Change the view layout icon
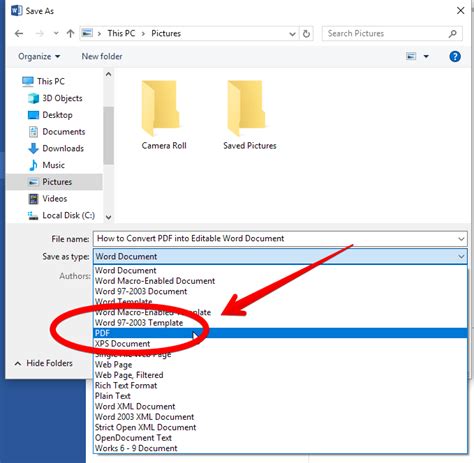The height and width of the screenshot is (463, 474). (x=411, y=56)
